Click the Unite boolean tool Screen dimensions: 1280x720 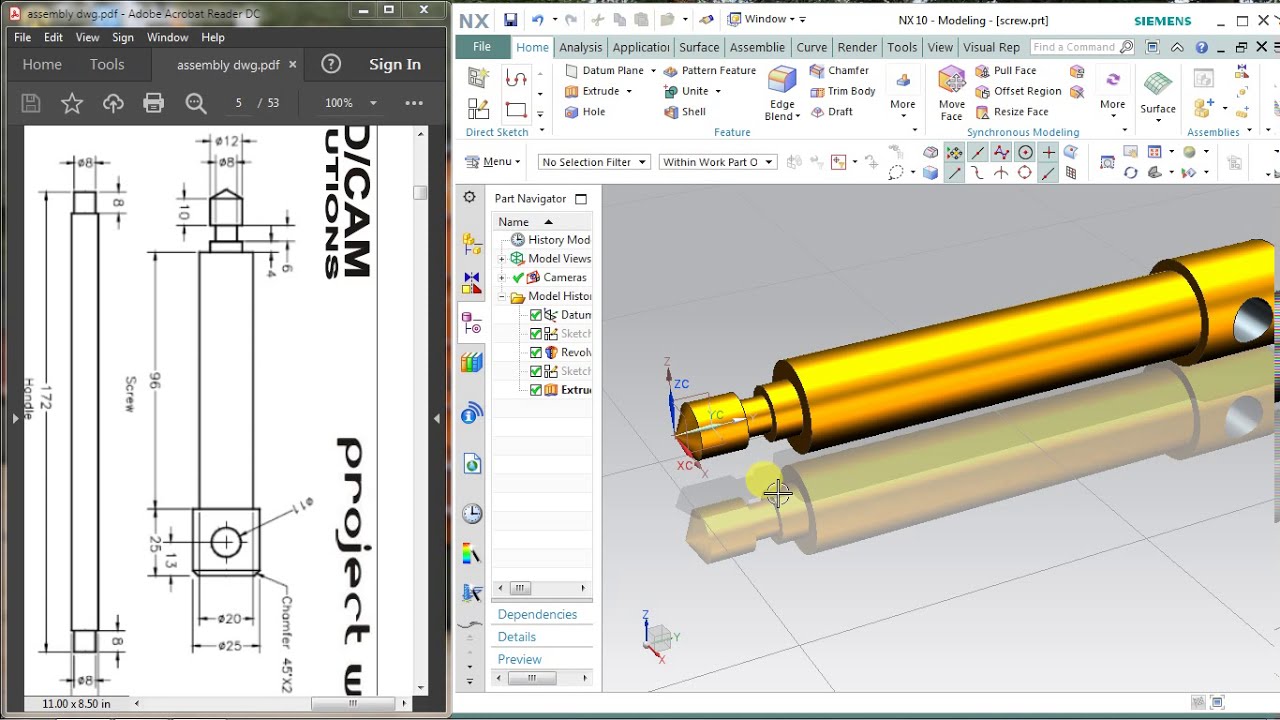tap(687, 91)
